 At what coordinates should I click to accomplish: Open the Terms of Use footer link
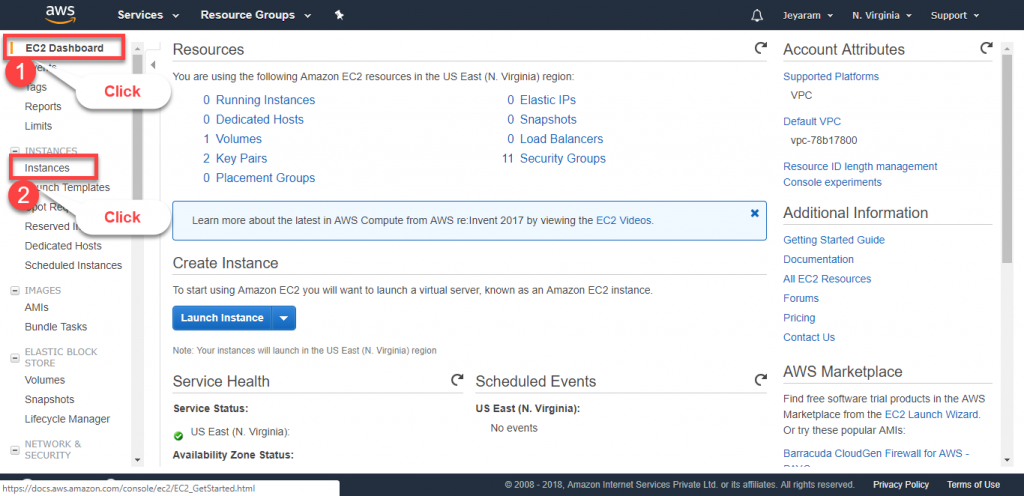point(973,484)
